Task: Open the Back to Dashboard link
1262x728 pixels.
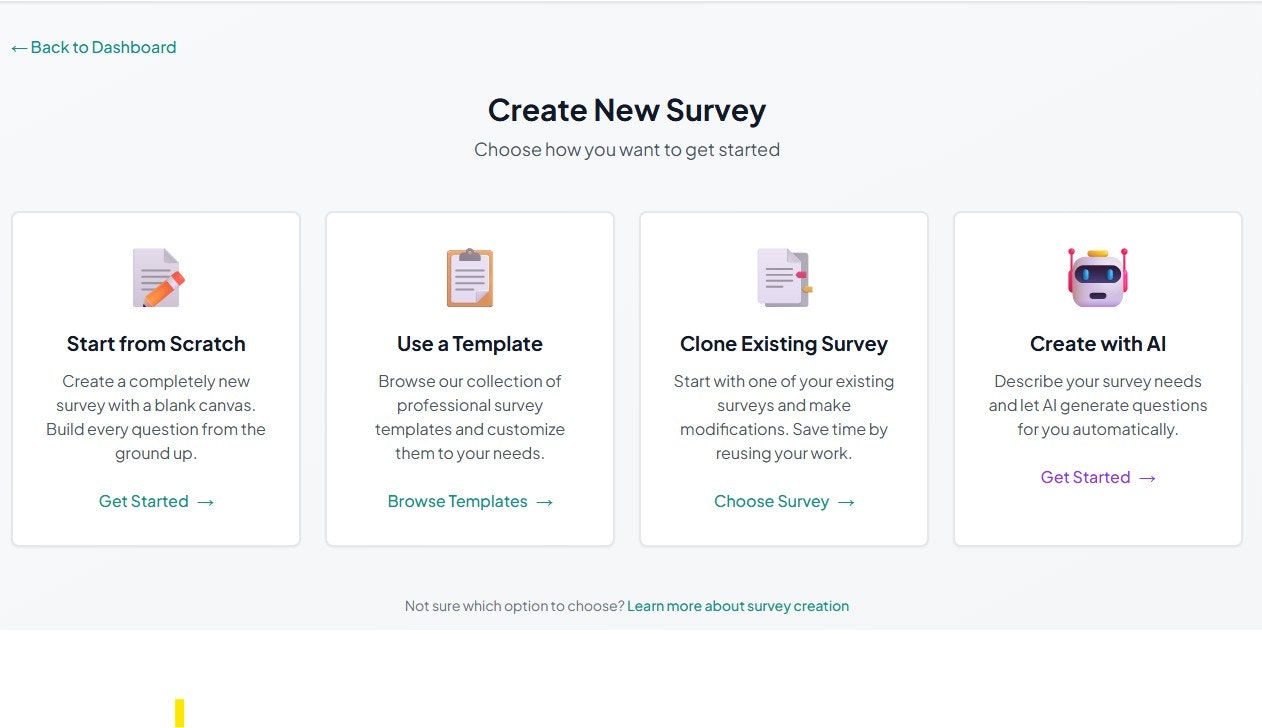Action: tap(93, 47)
